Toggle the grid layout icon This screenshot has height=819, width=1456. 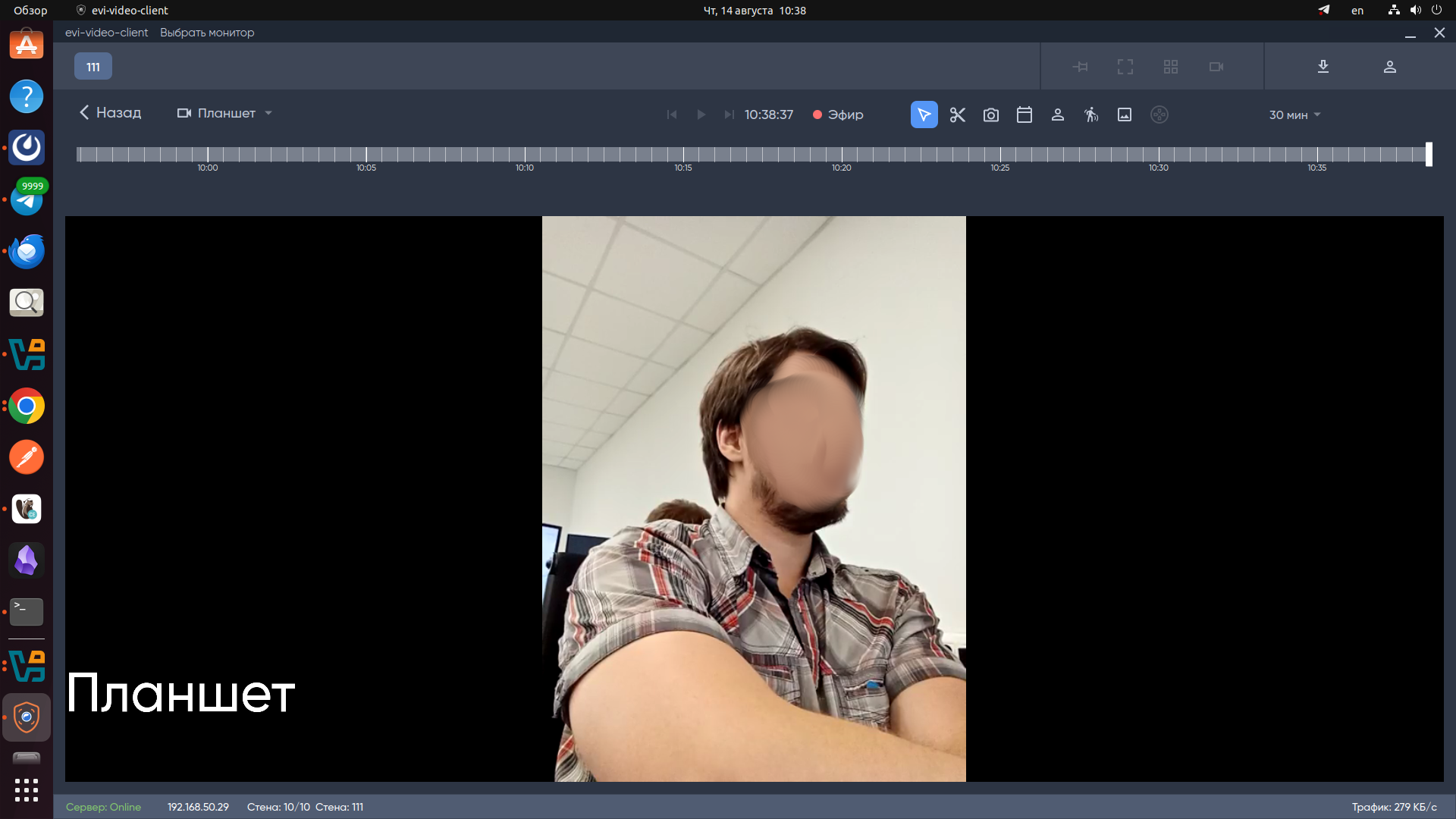[x=1170, y=67]
